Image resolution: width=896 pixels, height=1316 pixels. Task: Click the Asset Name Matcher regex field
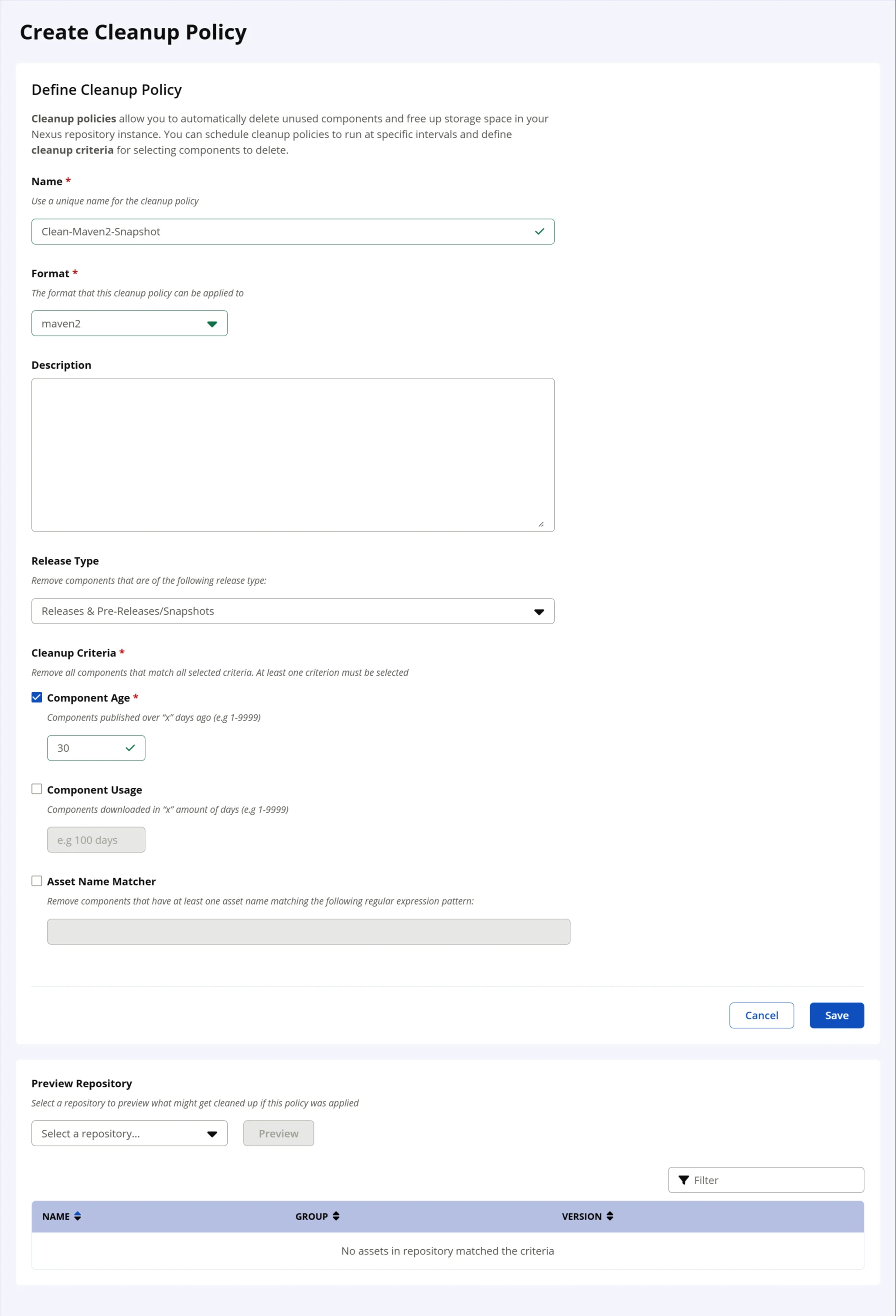[309, 932]
